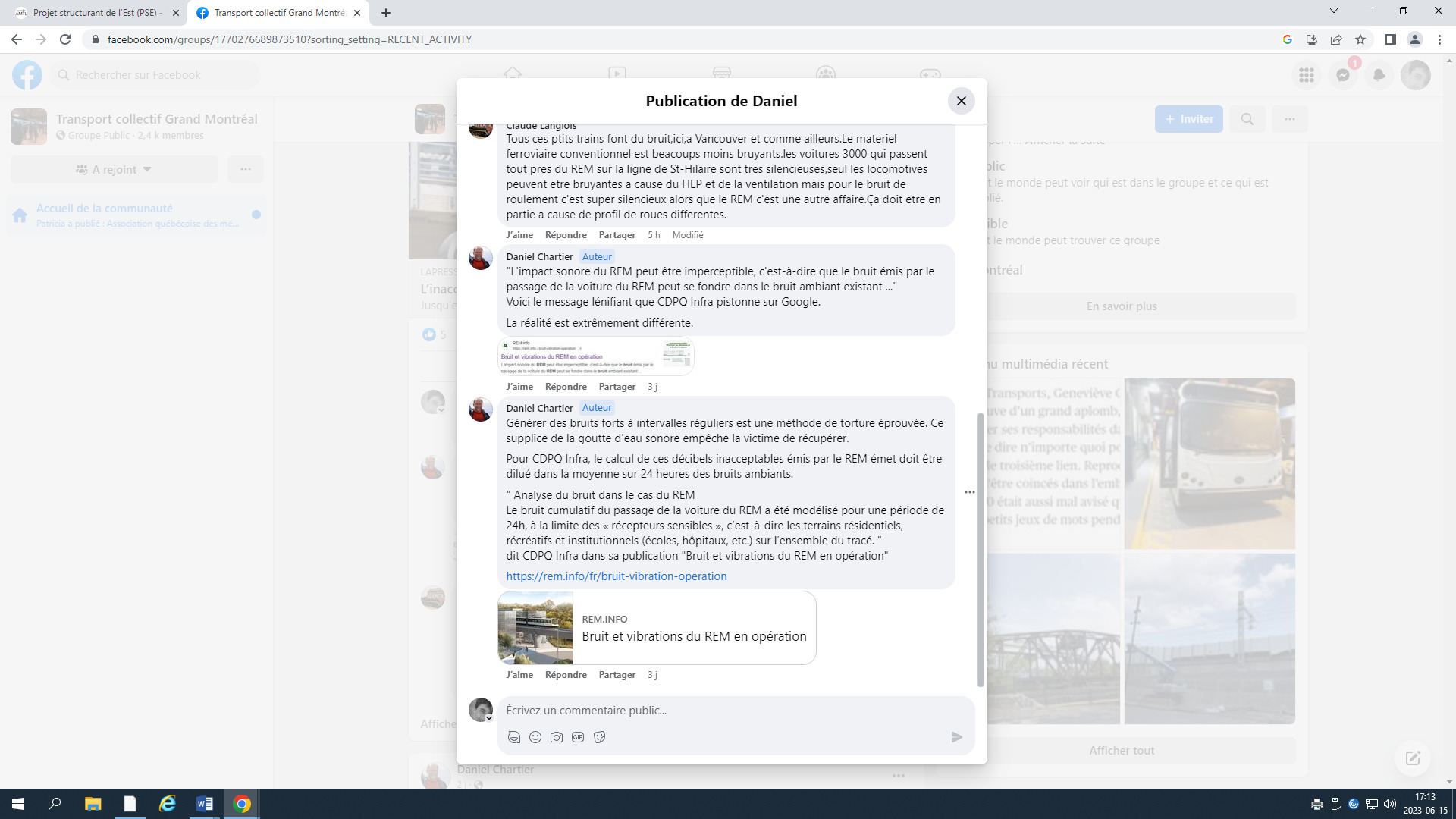Open the notifications bell icon
The image size is (1456, 819).
tap(1379, 75)
